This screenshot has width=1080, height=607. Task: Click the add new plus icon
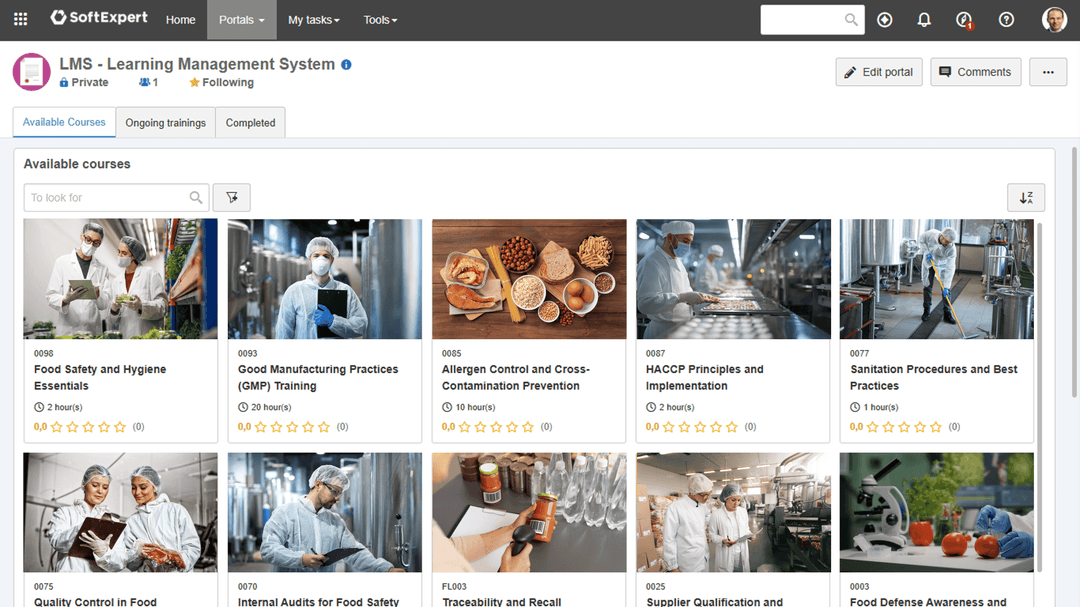point(884,20)
